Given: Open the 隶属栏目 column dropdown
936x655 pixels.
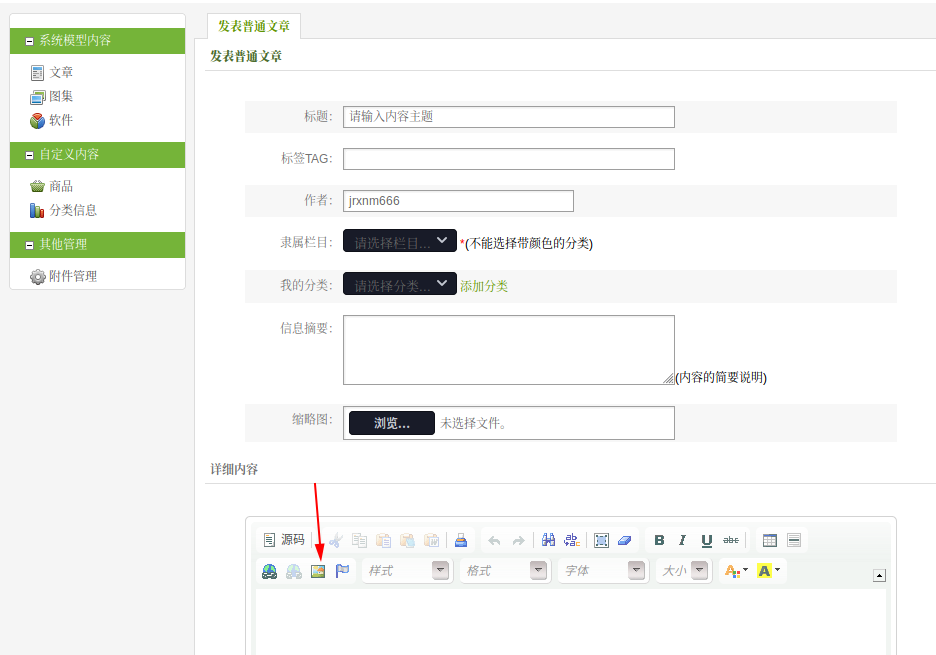Looking at the screenshot, I should (x=400, y=241).
